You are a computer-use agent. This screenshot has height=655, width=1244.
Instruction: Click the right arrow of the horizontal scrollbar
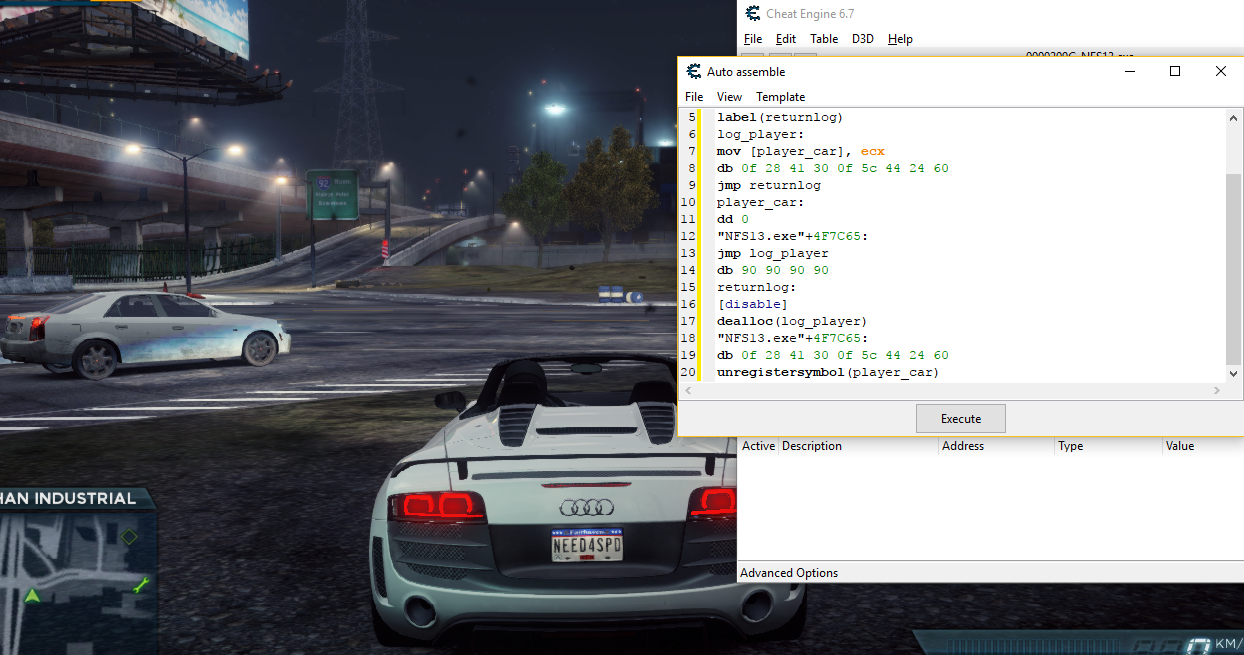pos(1218,390)
